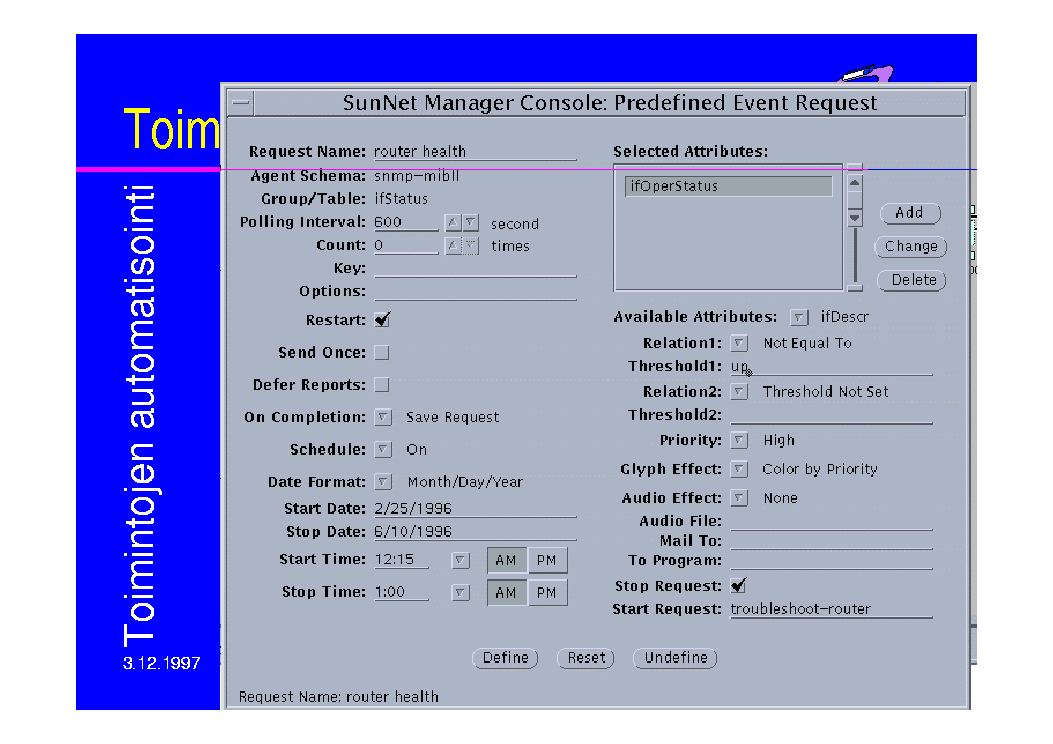The image size is (1053, 744).
Task: Toggle the Restart checkbox
Action: click(382, 320)
